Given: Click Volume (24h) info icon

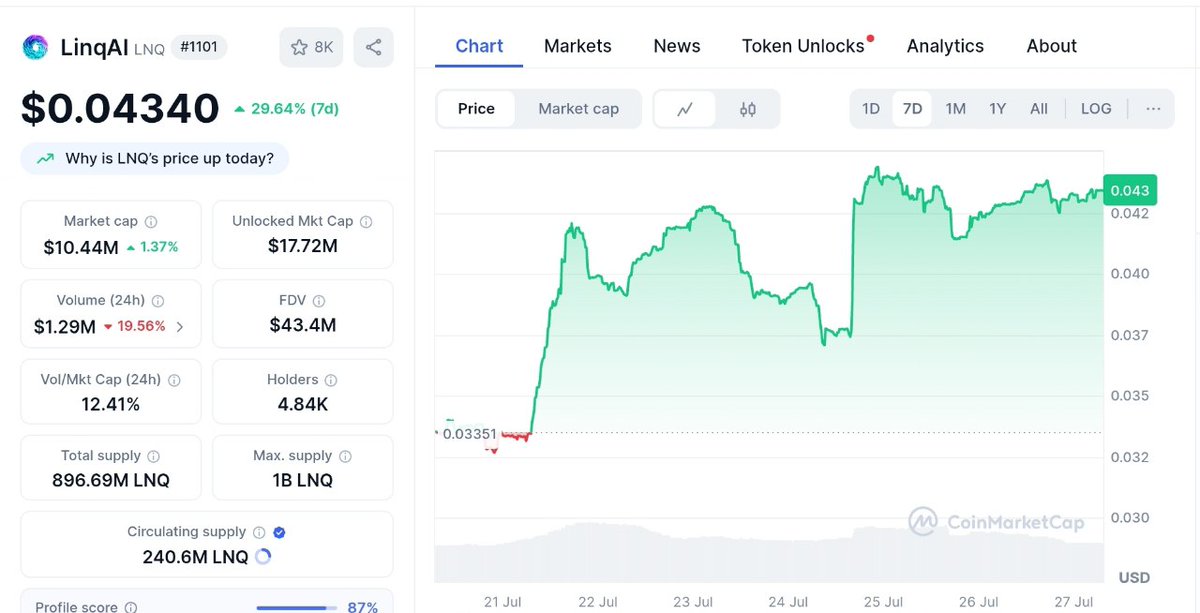Looking at the screenshot, I should pos(158,300).
